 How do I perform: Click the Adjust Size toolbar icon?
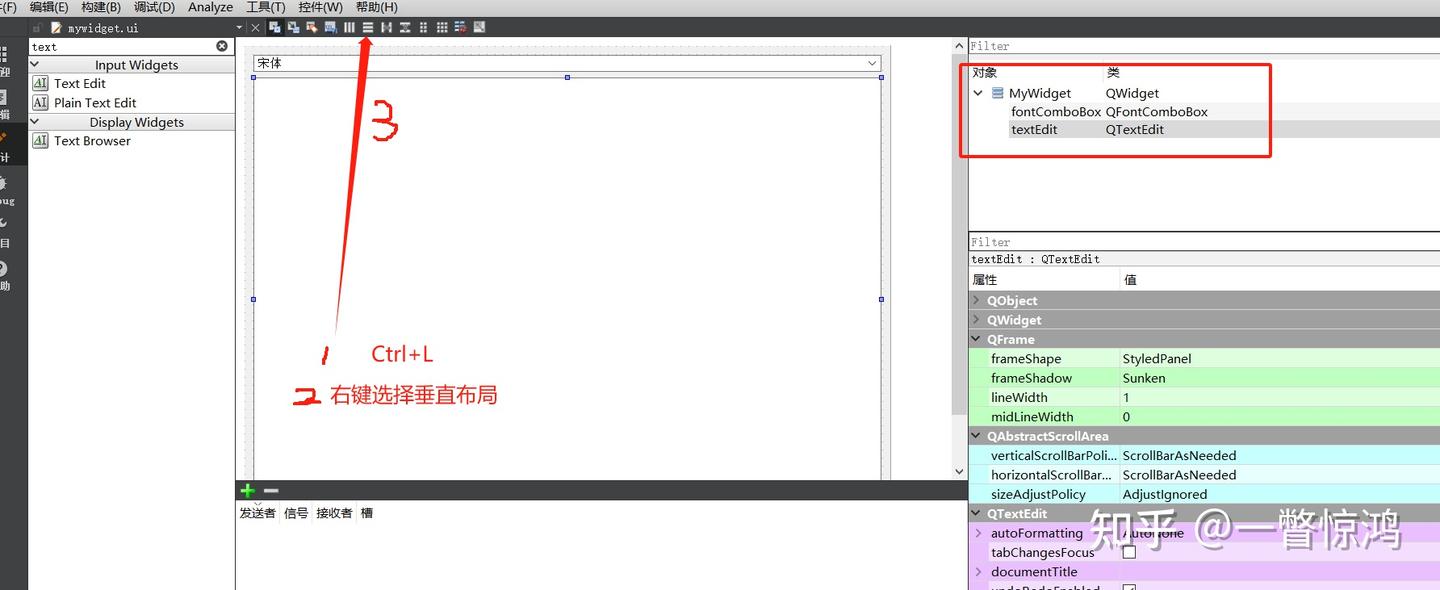pos(480,27)
